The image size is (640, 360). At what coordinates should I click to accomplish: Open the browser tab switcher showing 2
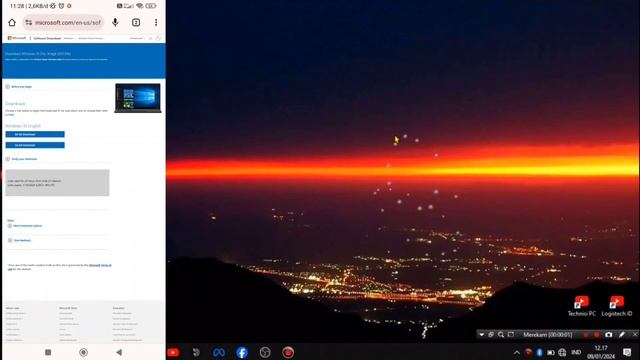(136, 22)
